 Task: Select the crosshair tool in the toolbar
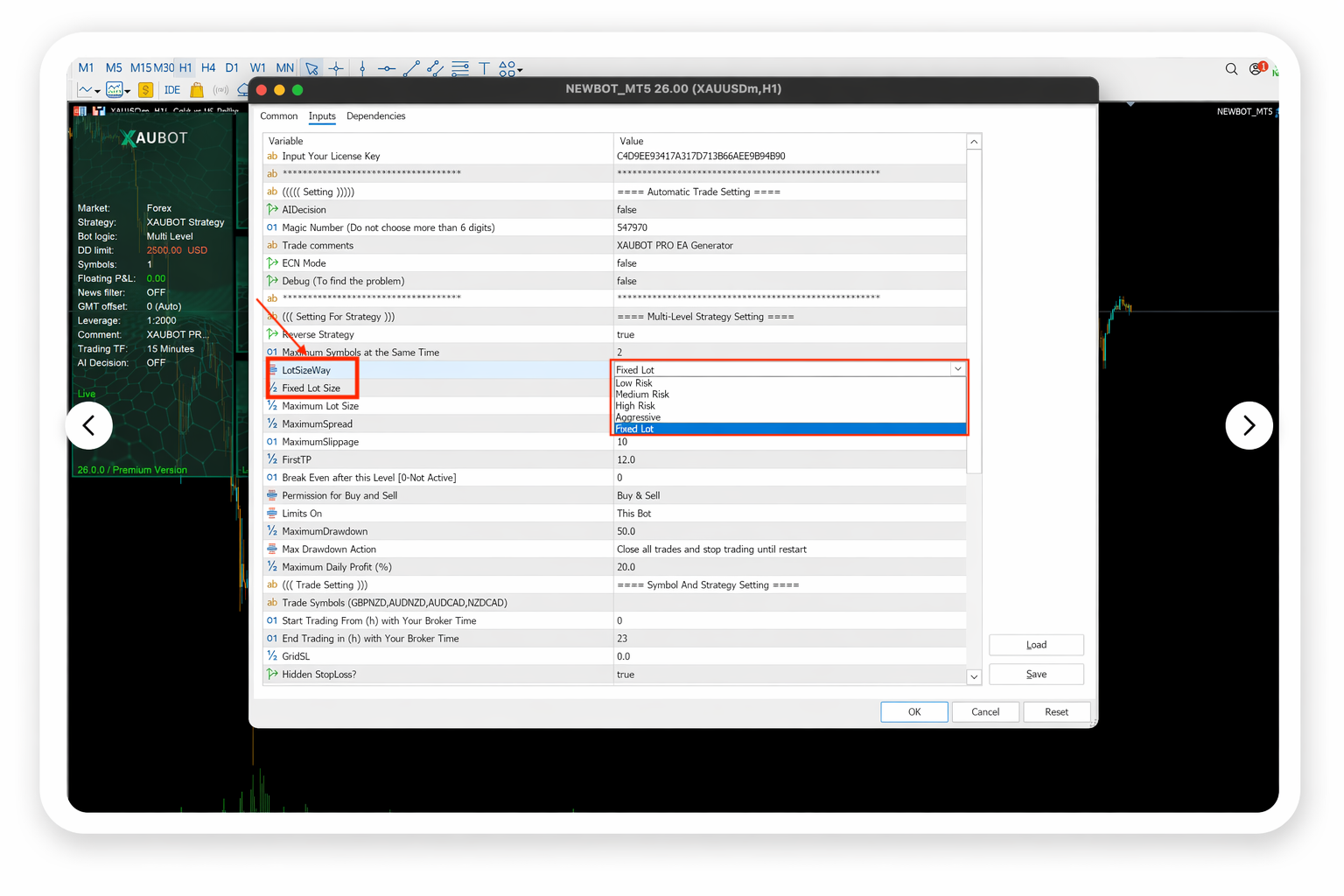coord(336,68)
